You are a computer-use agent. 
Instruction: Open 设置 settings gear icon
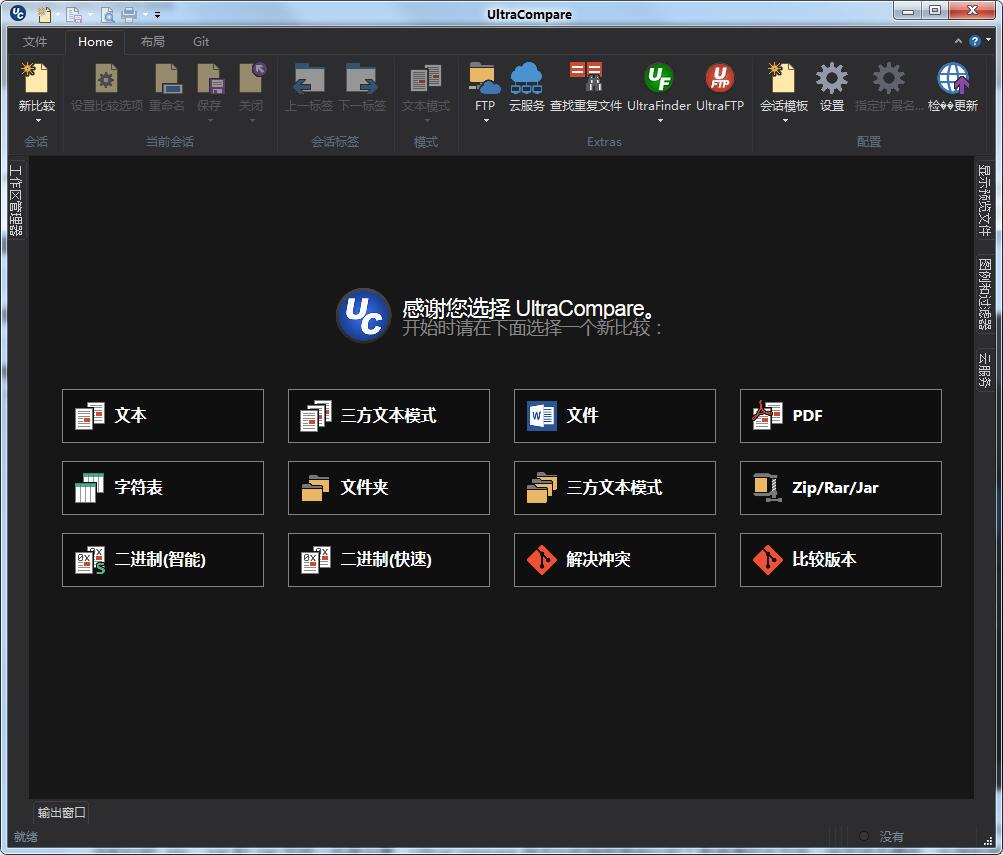pyautogui.click(x=832, y=79)
